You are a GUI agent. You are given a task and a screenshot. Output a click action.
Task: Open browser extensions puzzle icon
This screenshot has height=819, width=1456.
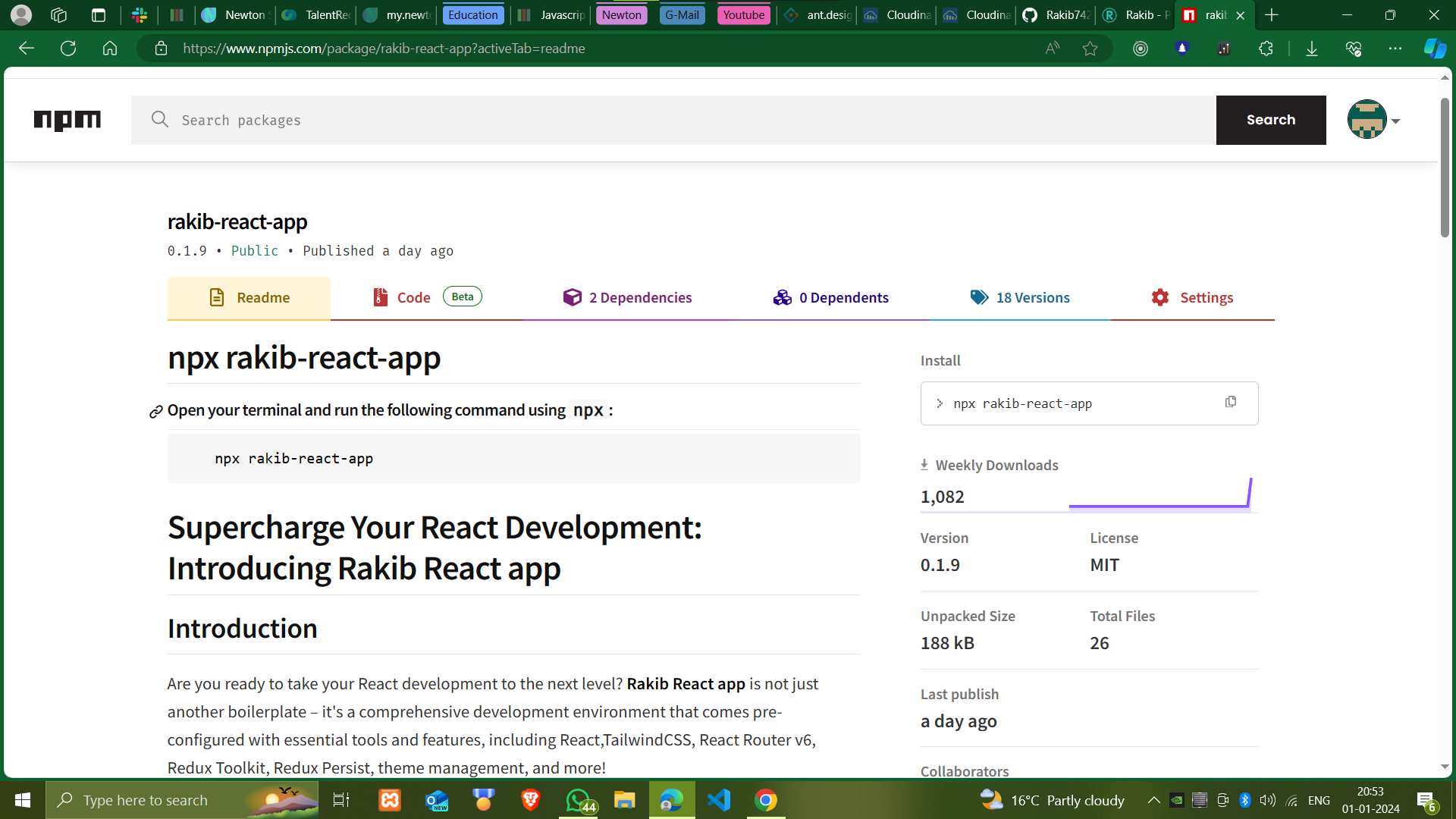1266,49
